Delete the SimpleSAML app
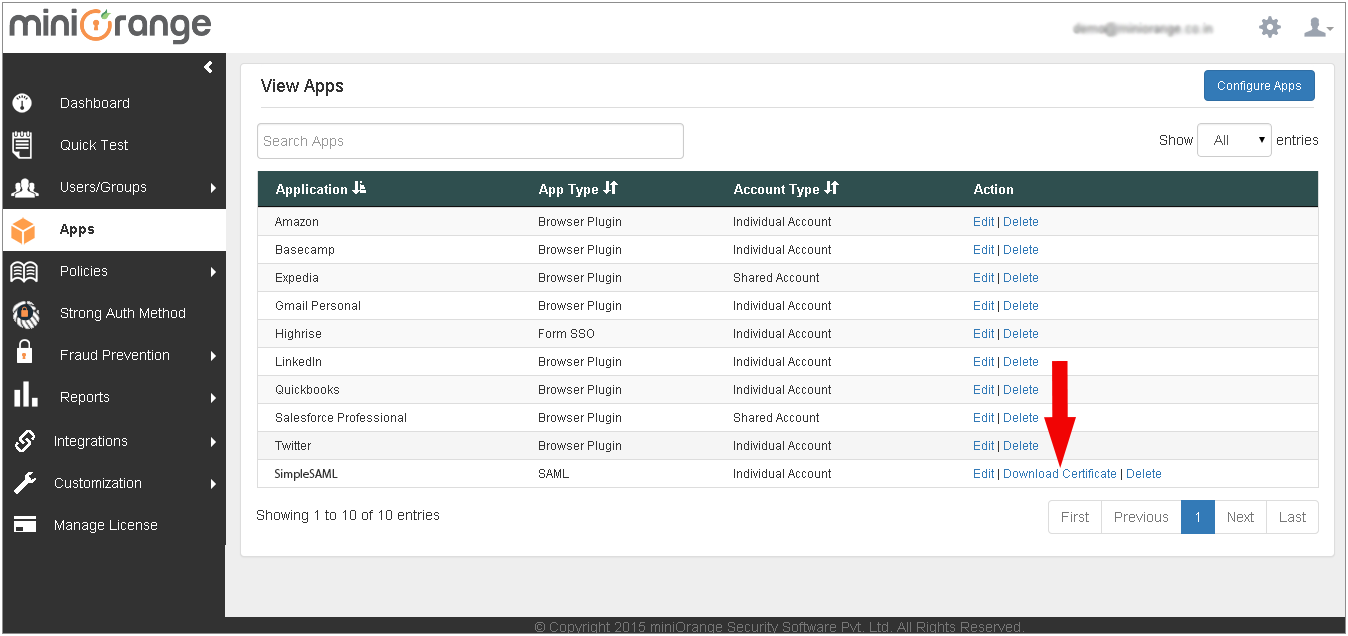 1144,474
